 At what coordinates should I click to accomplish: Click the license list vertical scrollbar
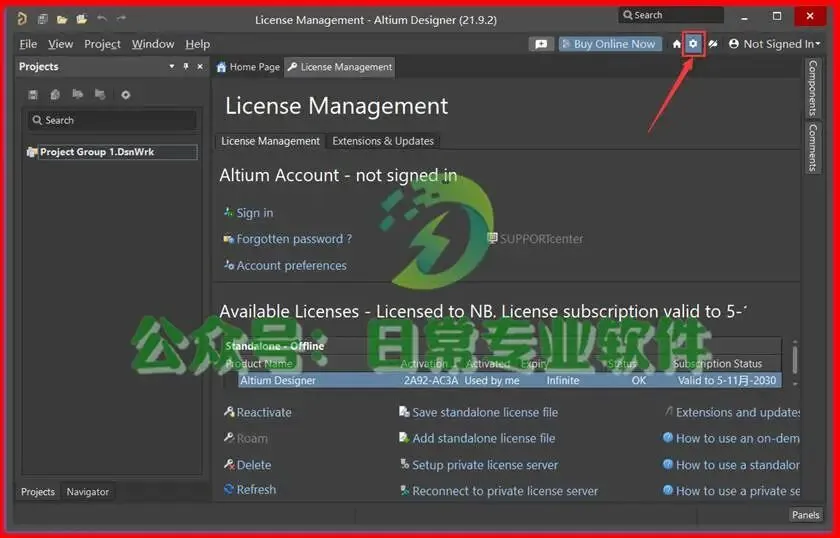click(x=795, y=363)
